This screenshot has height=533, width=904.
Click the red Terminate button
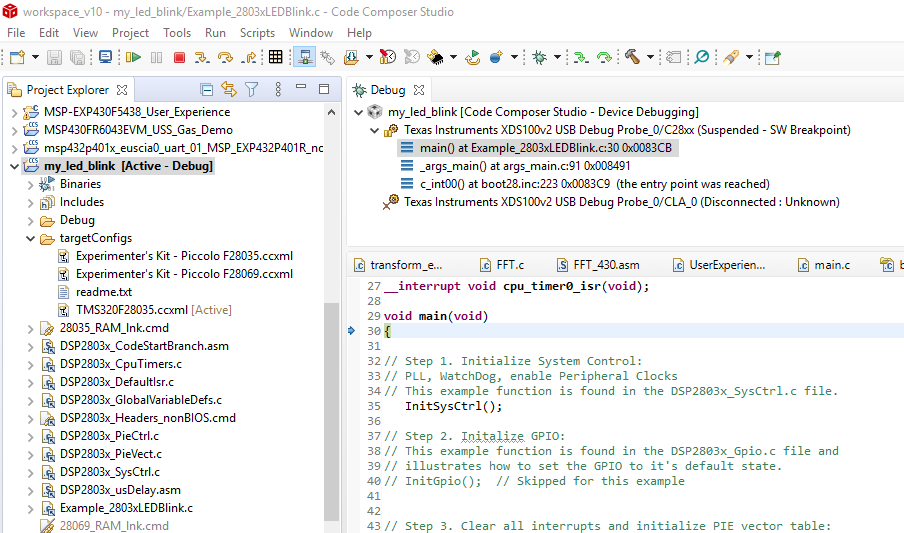coord(179,57)
